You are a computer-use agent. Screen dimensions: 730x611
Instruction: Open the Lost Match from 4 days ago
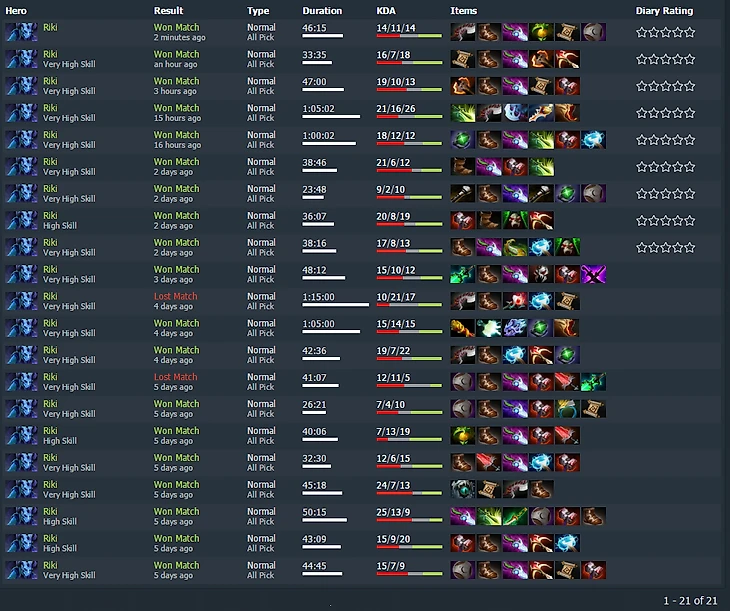(x=176, y=296)
